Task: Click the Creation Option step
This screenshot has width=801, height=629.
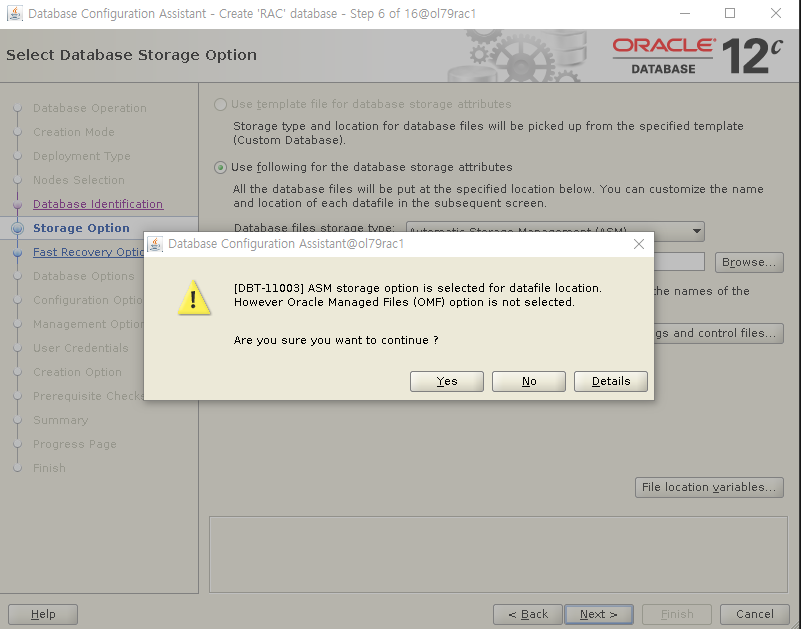Action: point(77,372)
